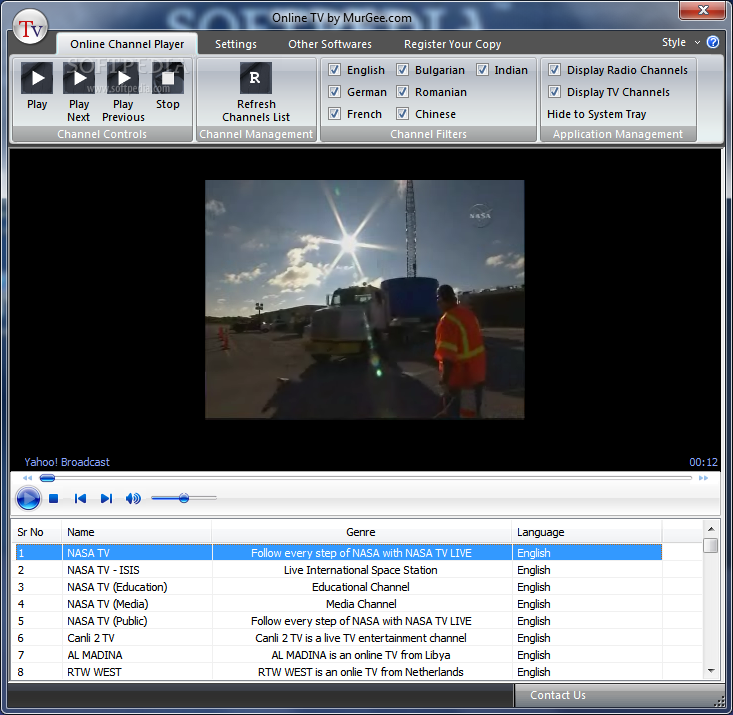The height and width of the screenshot is (715, 733).
Task: Uncheck the English channel filter
Action: coord(334,70)
